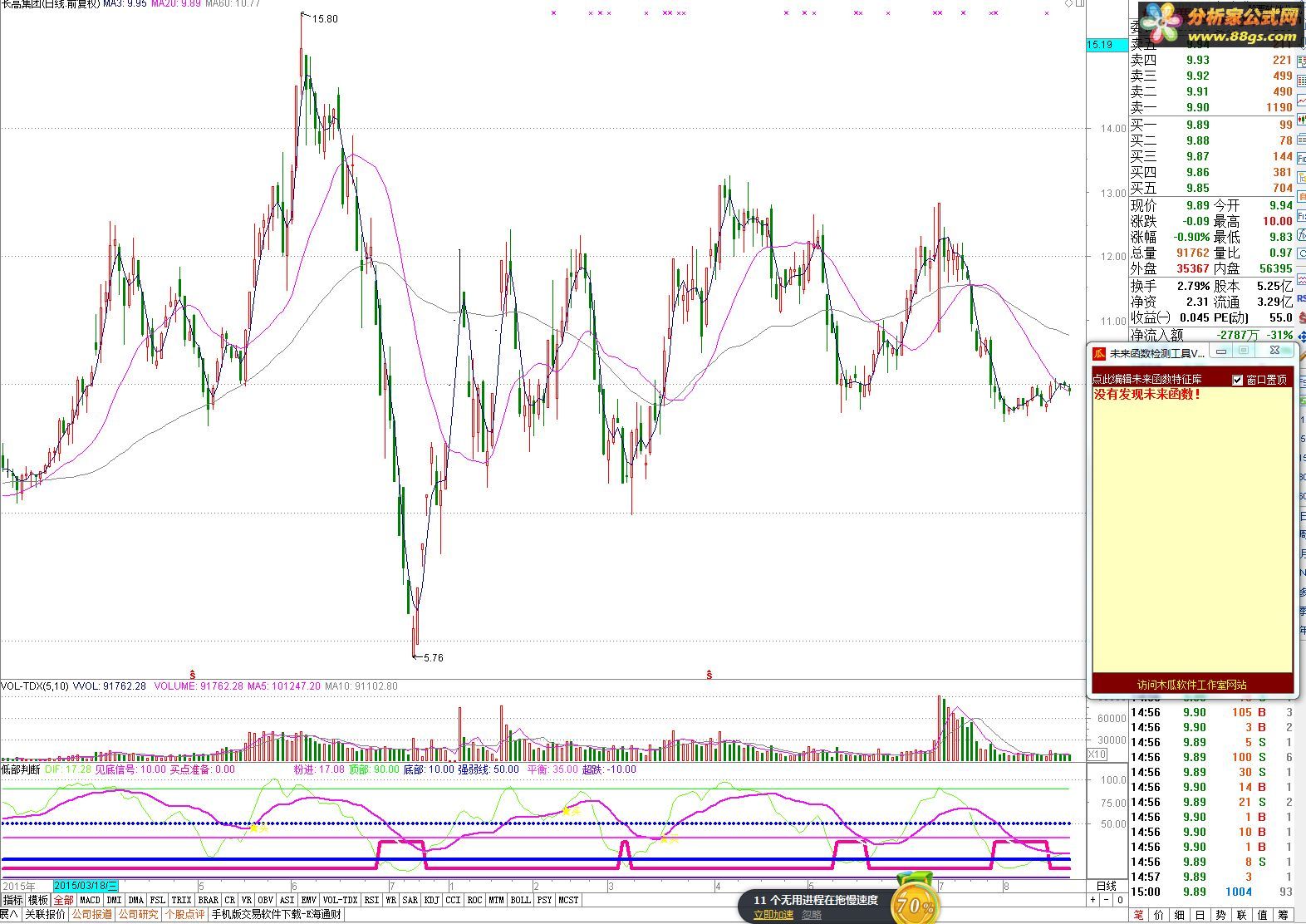Select the BRAR indicator tab
The height and width of the screenshot is (924, 1306).
click(209, 900)
